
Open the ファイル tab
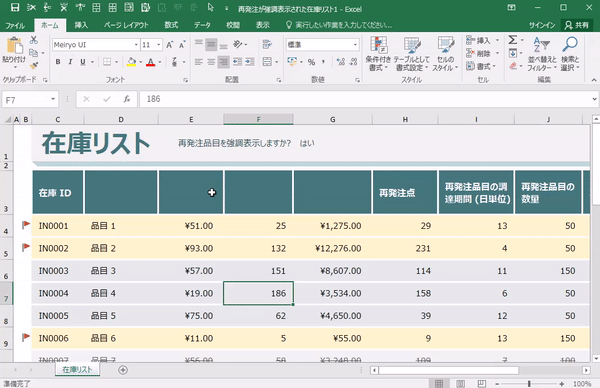[x=15, y=25]
